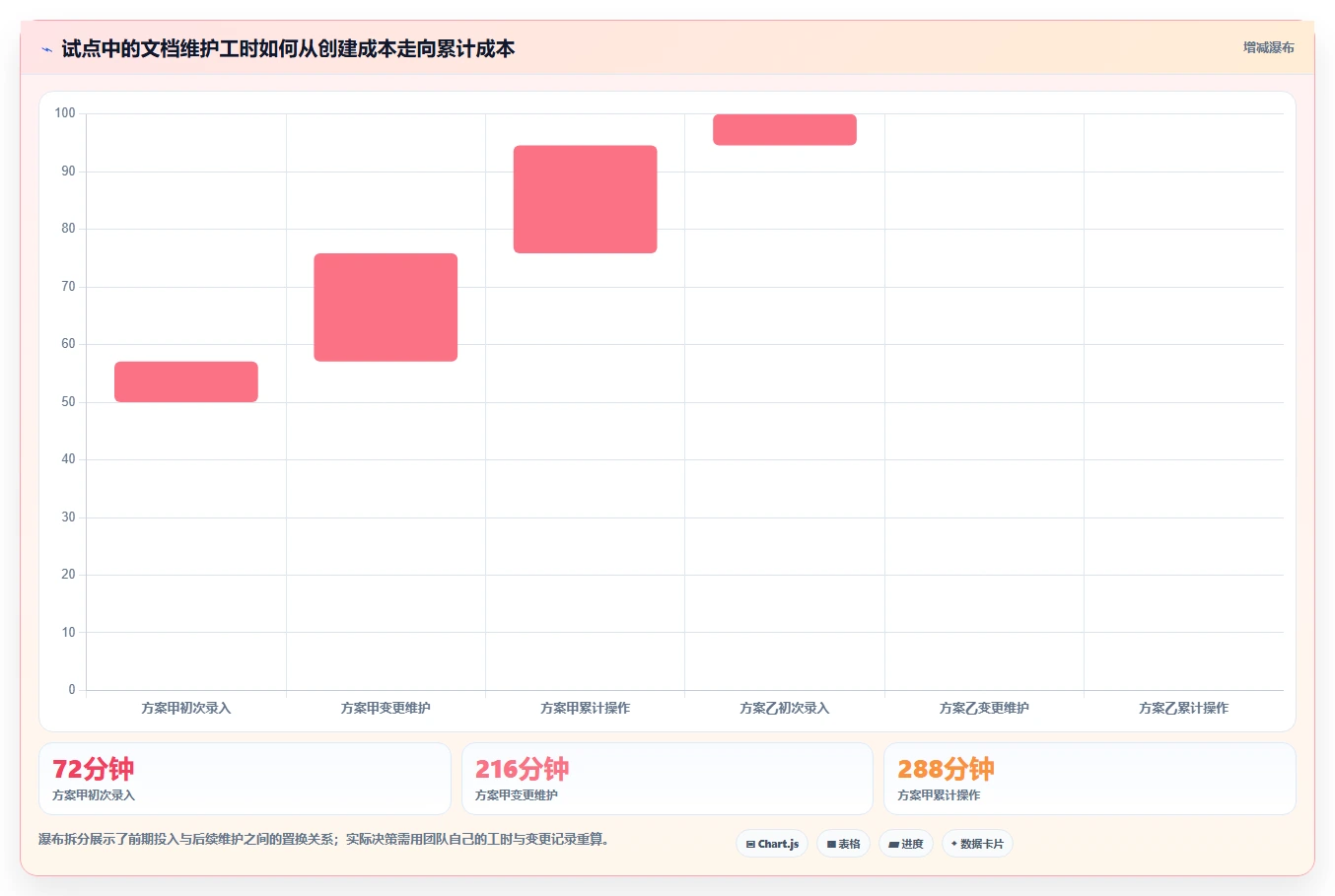The image size is (1335, 896).
Task: Click the y-axis value 30
Action: coord(68,517)
